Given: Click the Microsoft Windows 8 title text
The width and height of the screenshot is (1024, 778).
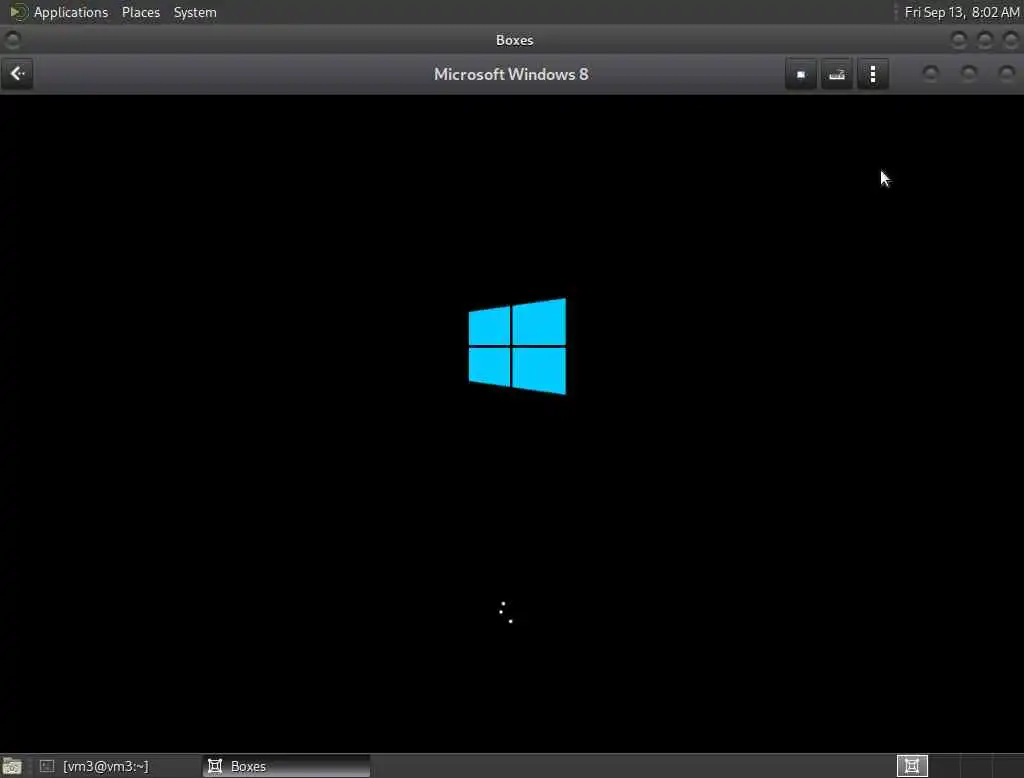Looking at the screenshot, I should pos(511,74).
